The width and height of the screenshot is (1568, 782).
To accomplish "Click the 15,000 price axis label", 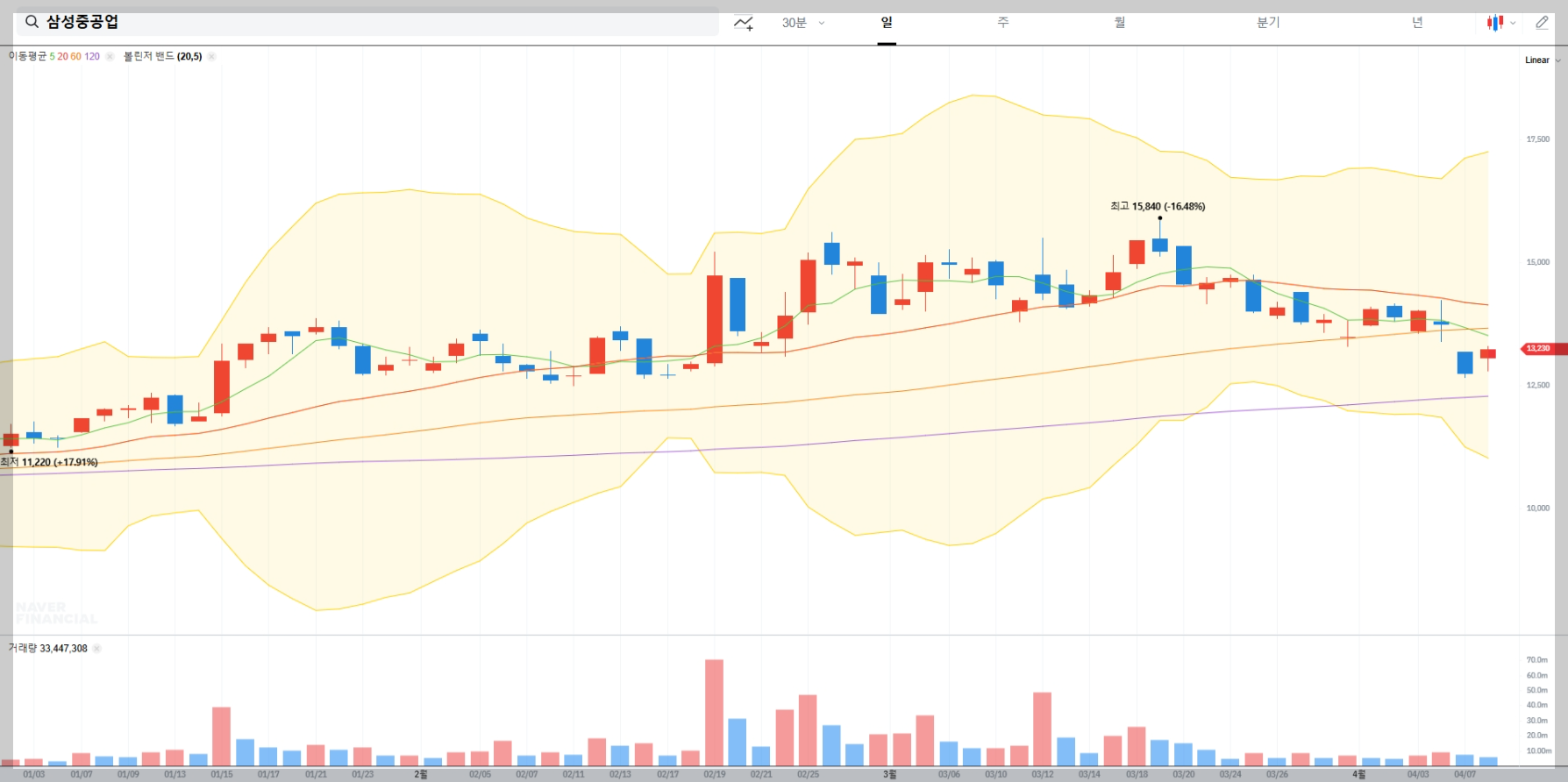I will coord(1537,262).
